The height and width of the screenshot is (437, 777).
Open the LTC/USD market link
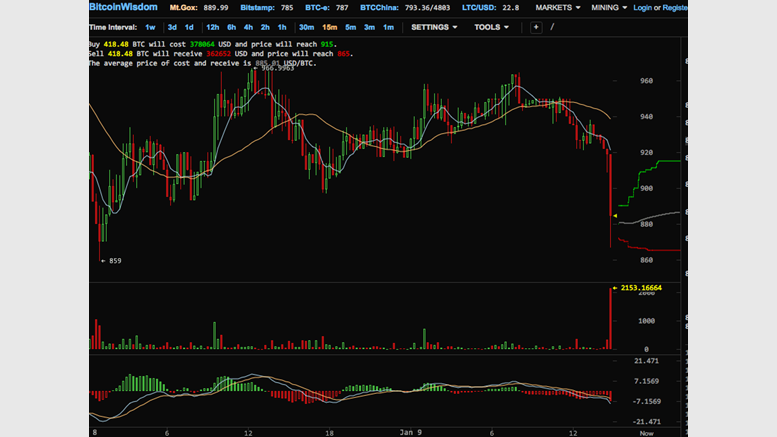pyautogui.click(x=480, y=8)
